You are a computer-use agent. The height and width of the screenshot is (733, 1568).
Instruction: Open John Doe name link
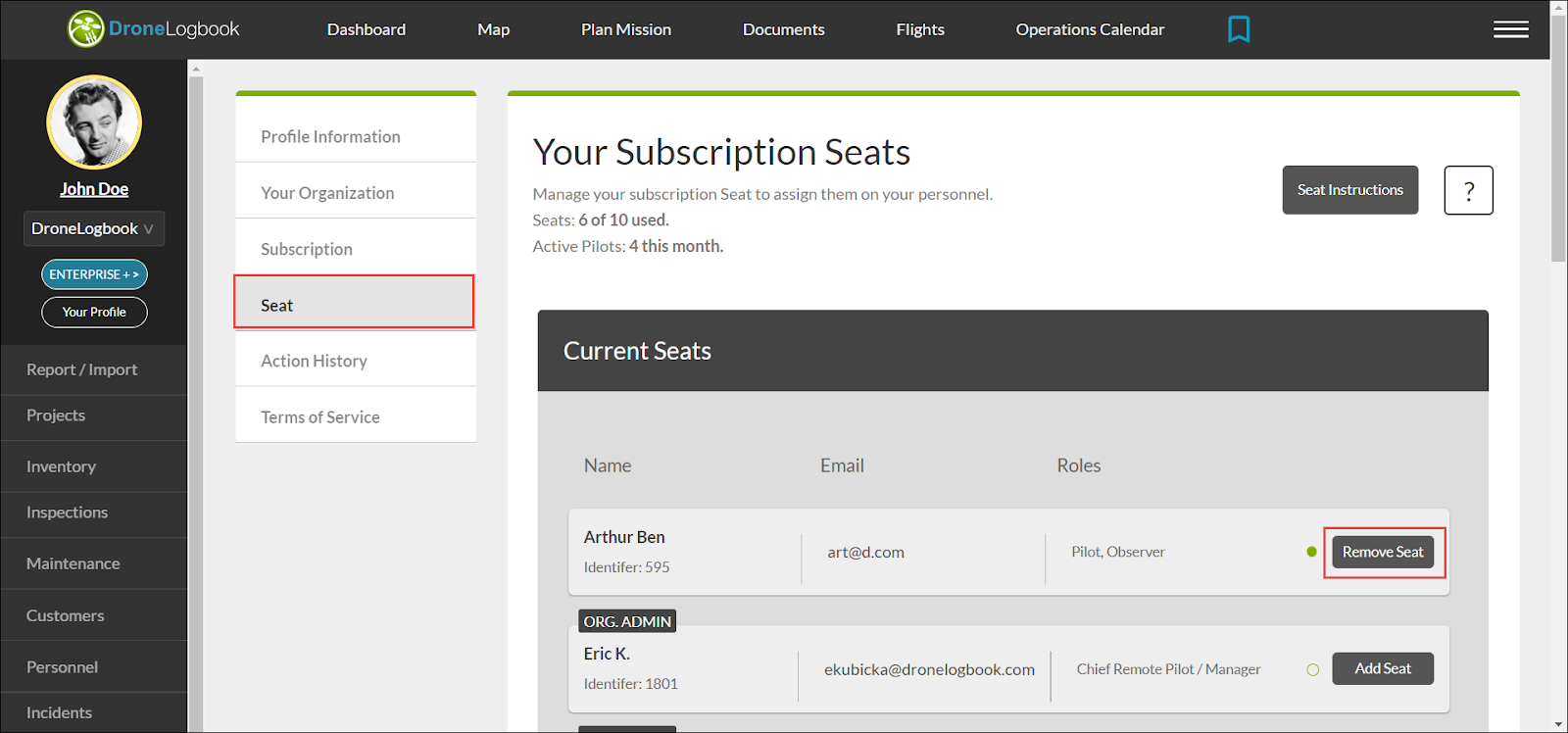point(94,189)
